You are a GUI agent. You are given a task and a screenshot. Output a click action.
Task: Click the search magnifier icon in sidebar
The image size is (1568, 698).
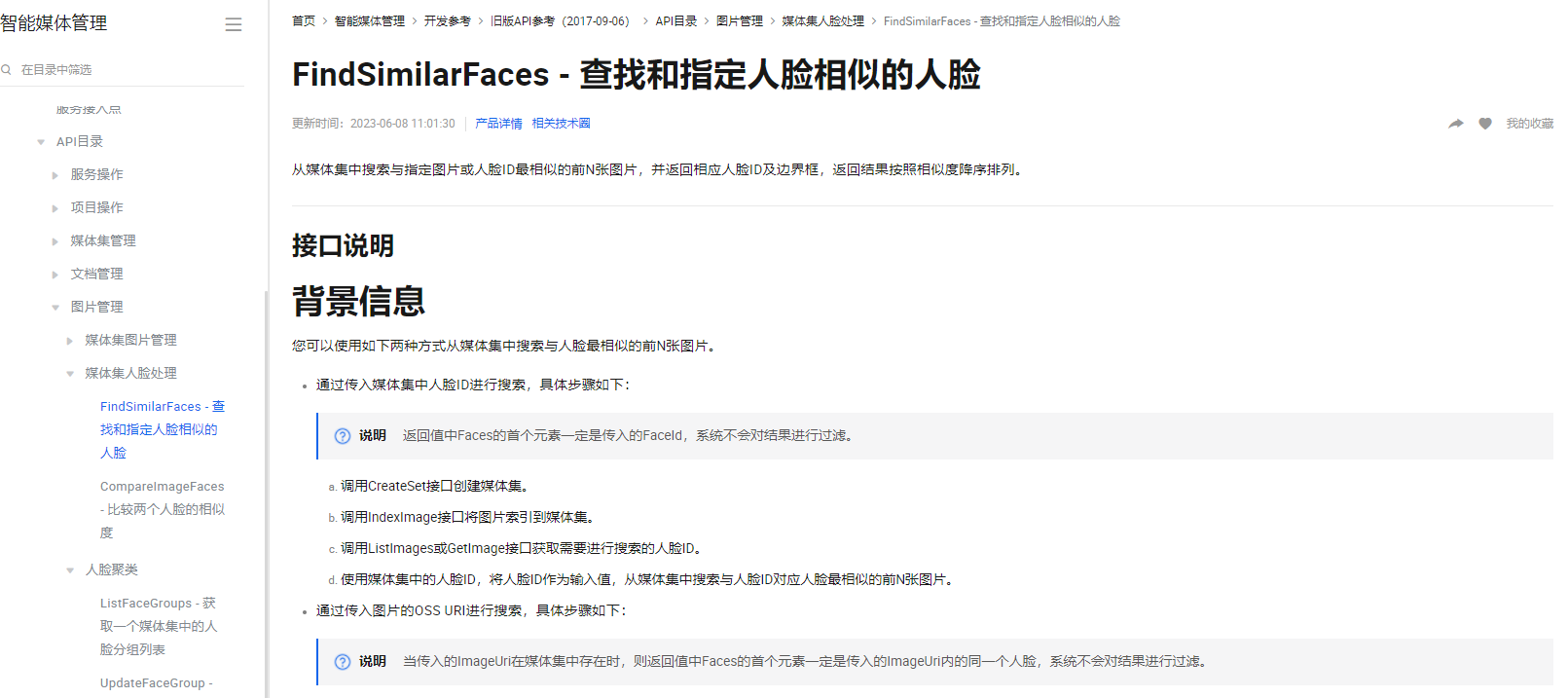pos(6,69)
